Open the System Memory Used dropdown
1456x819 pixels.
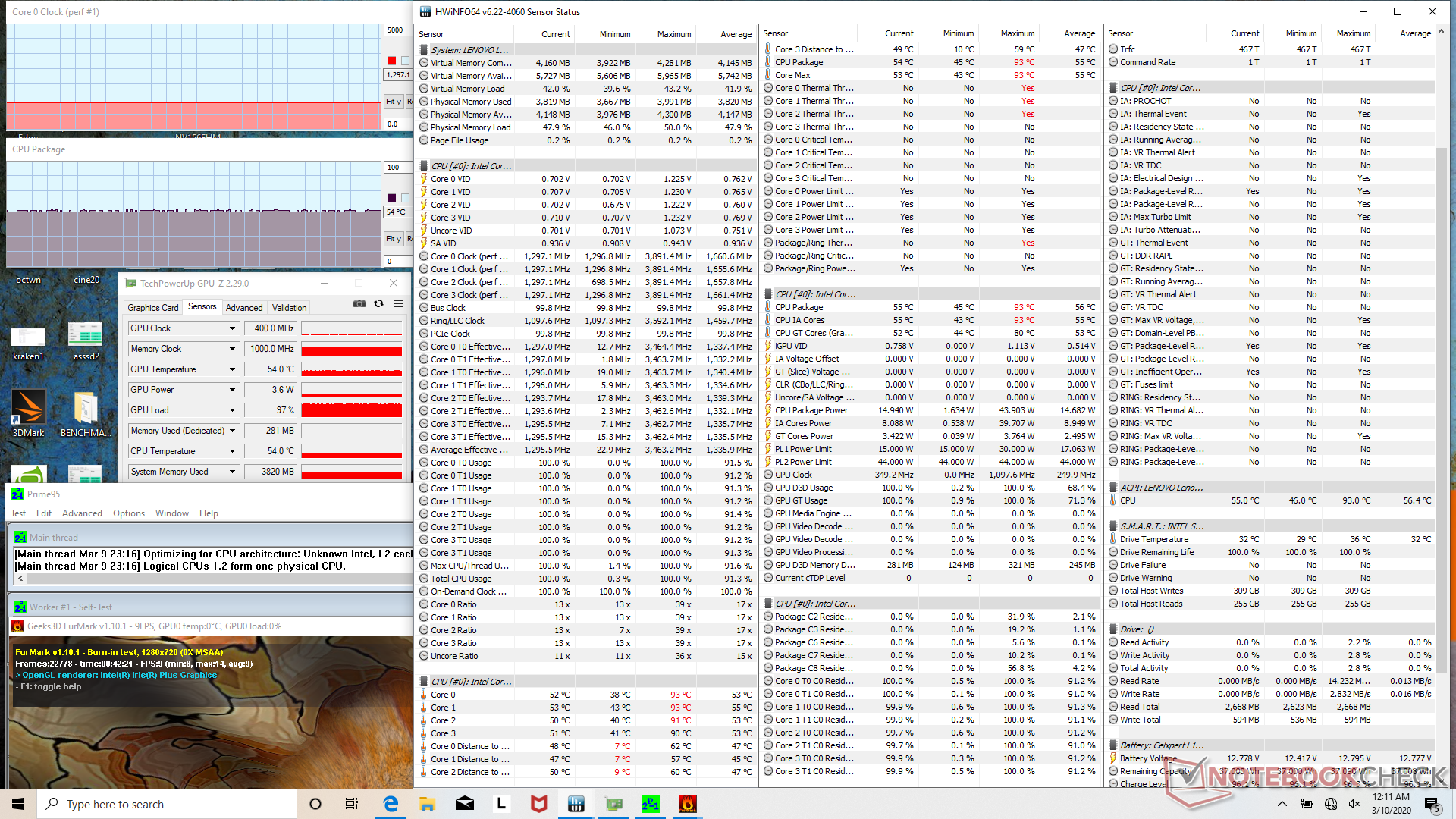(x=232, y=472)
